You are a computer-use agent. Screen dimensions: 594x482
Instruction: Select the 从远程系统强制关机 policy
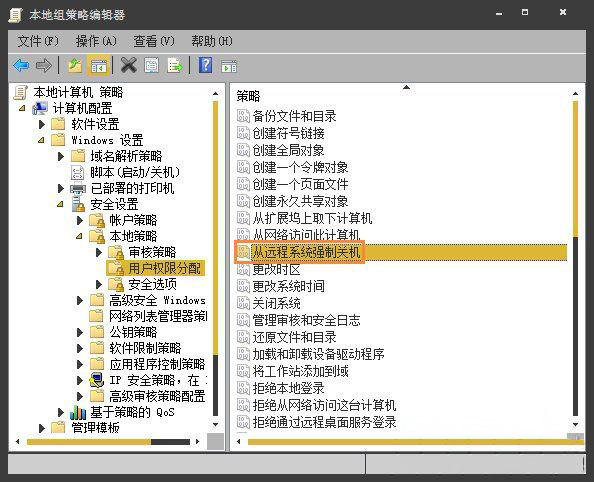(306, 252)
